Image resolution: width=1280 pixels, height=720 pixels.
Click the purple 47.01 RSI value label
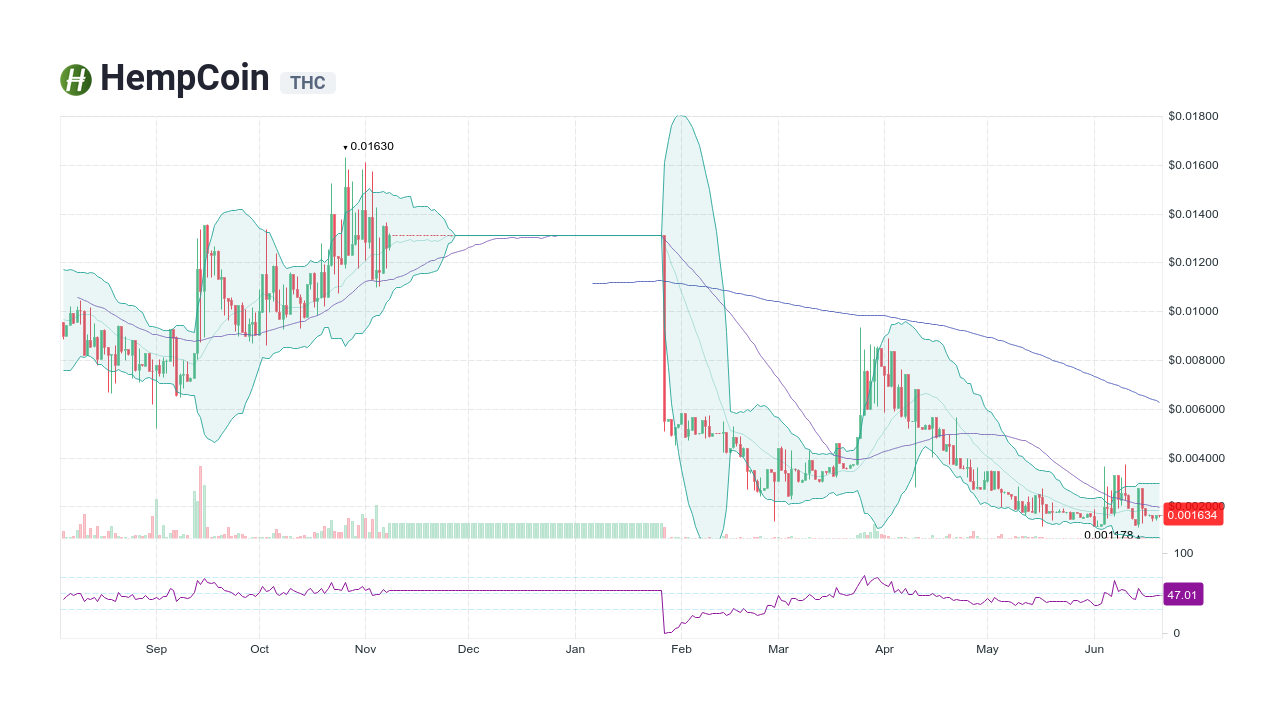[1183, 595]
